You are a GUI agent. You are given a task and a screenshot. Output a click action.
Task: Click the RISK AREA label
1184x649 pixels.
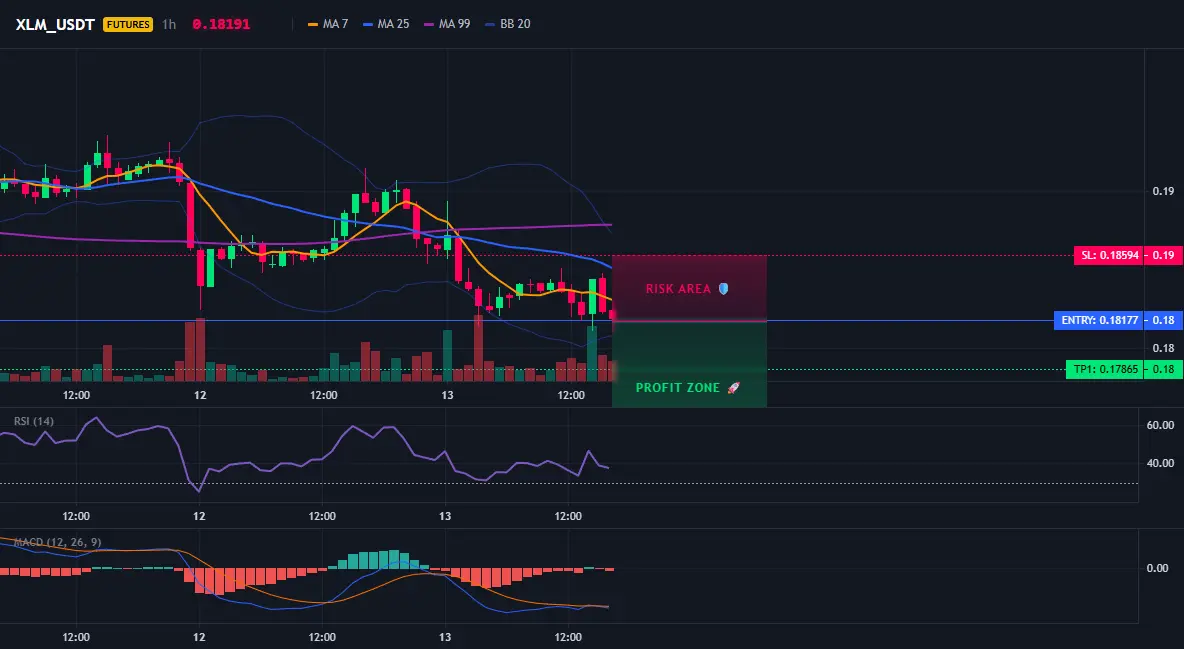point(678,289)
